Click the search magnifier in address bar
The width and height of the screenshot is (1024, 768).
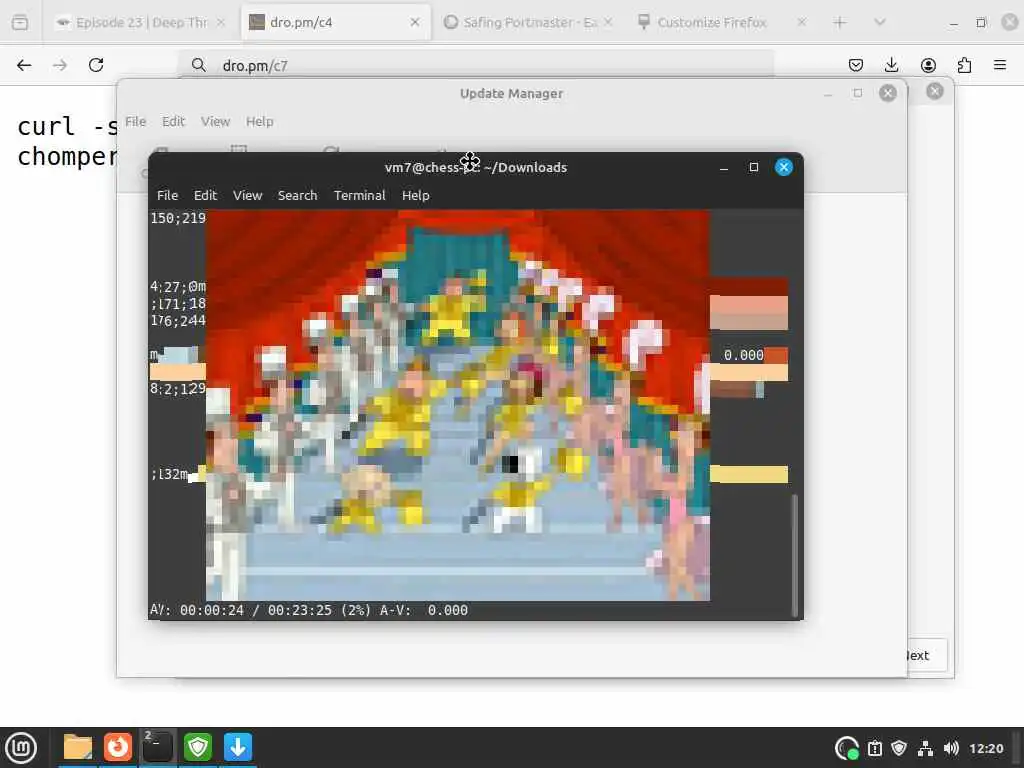tap(199, 65)
